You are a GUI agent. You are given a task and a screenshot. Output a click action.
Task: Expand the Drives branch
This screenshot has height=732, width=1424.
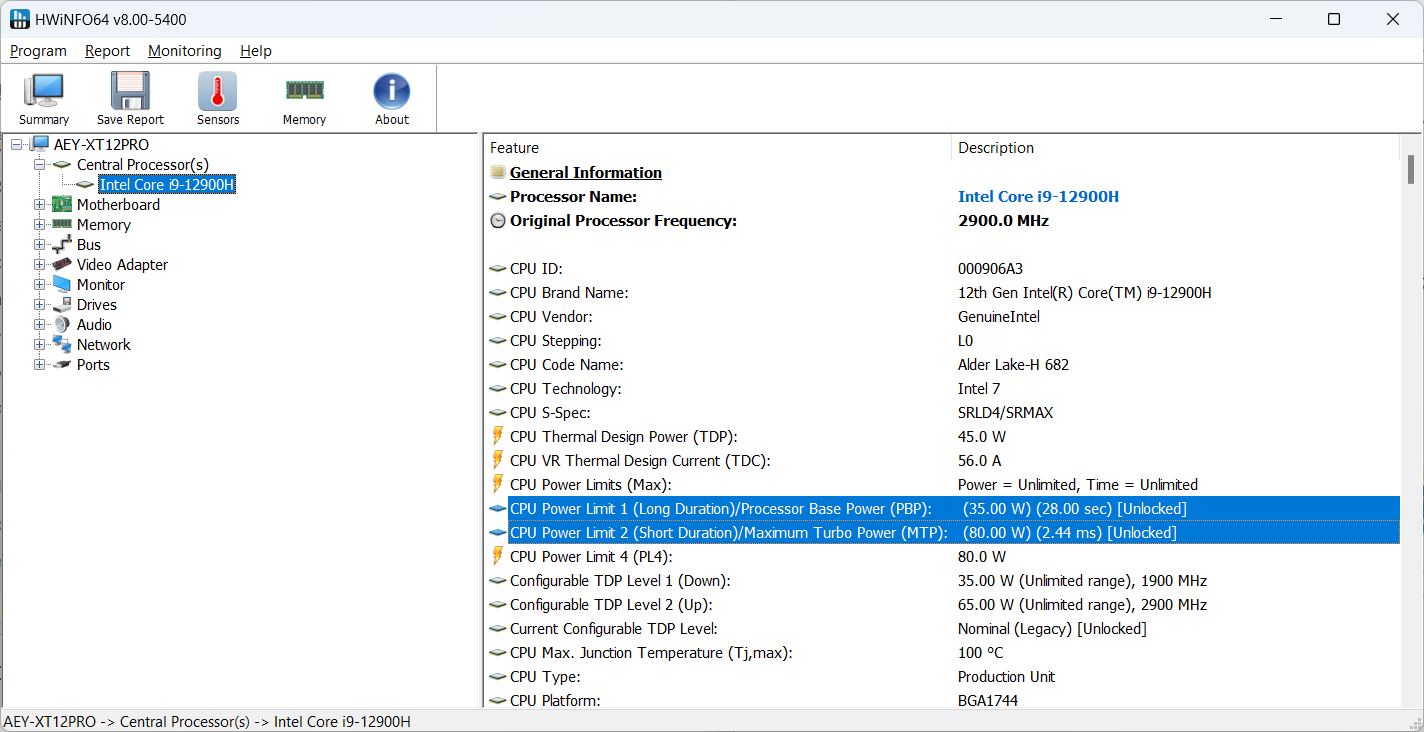(x=39, y=305)
